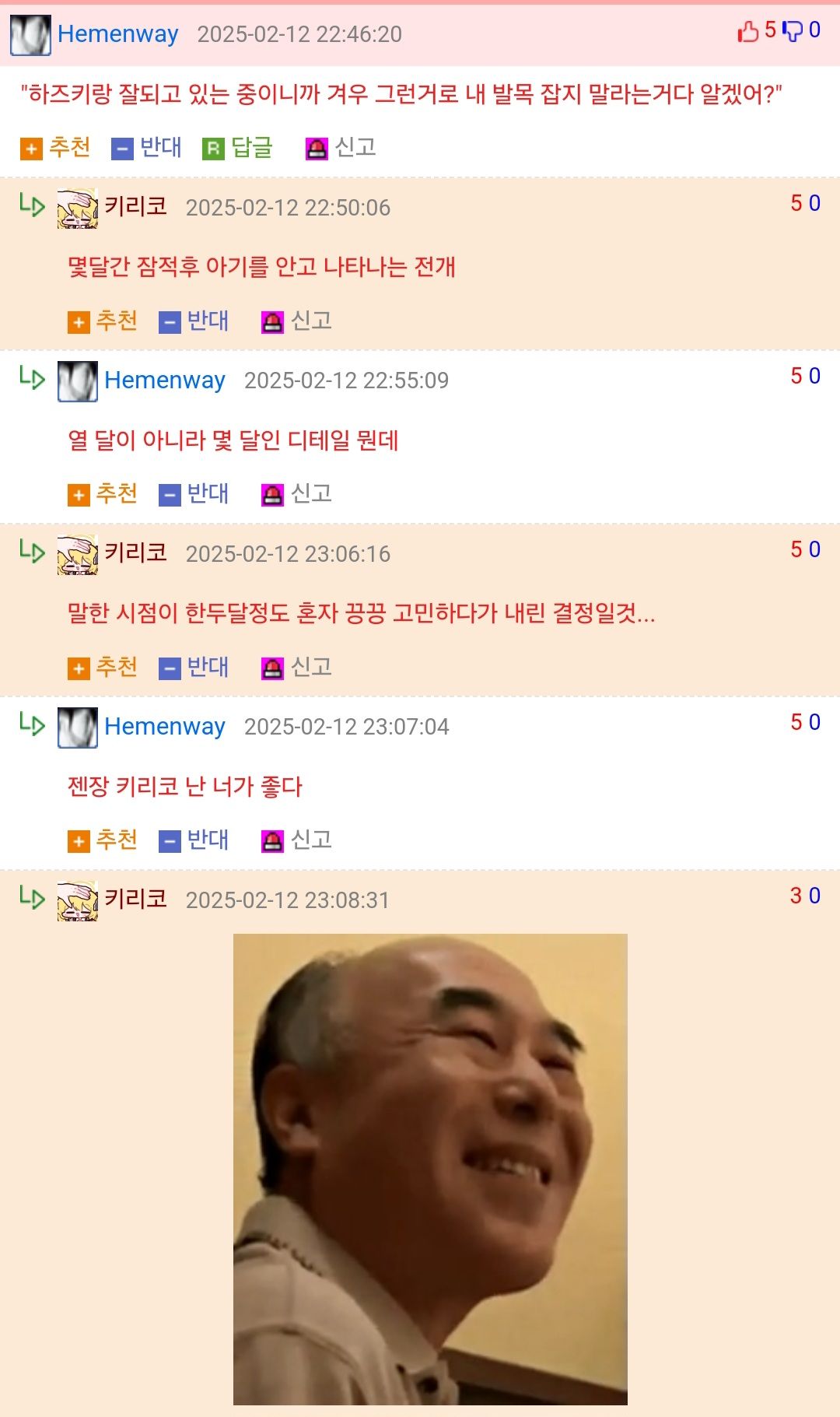
Task: Click the siren 신고 icon under top comment
Action: [317, 149]
